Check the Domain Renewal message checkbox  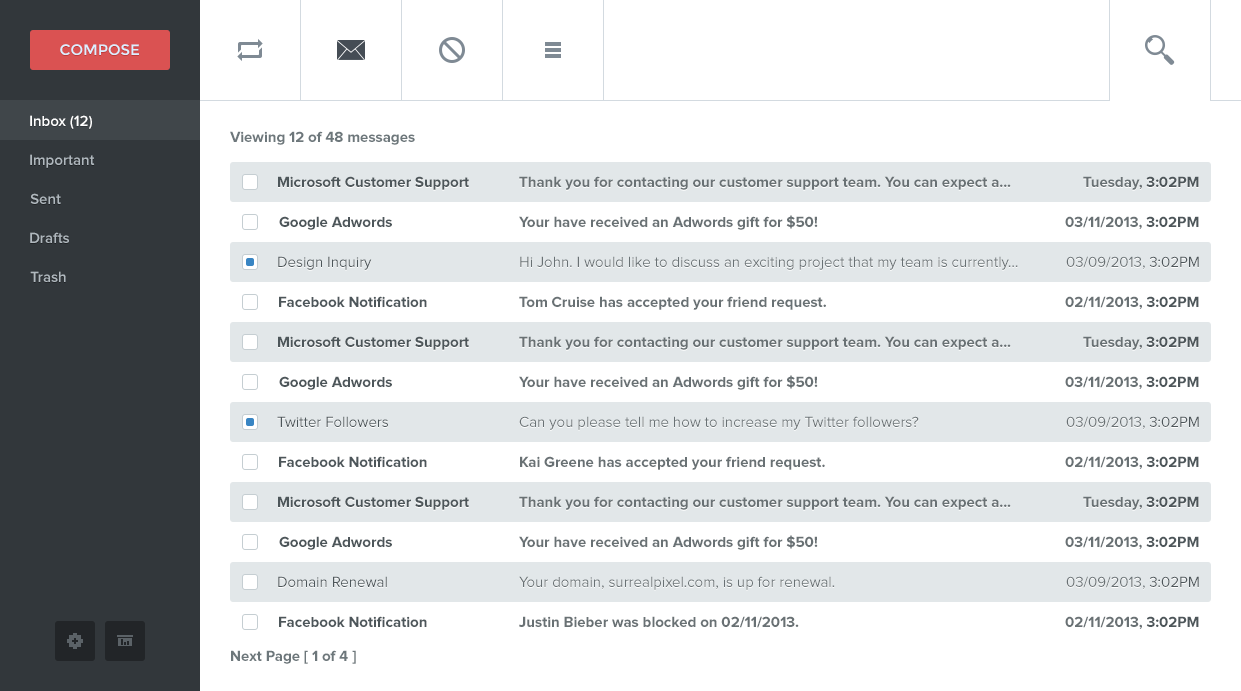coord(250,582)
